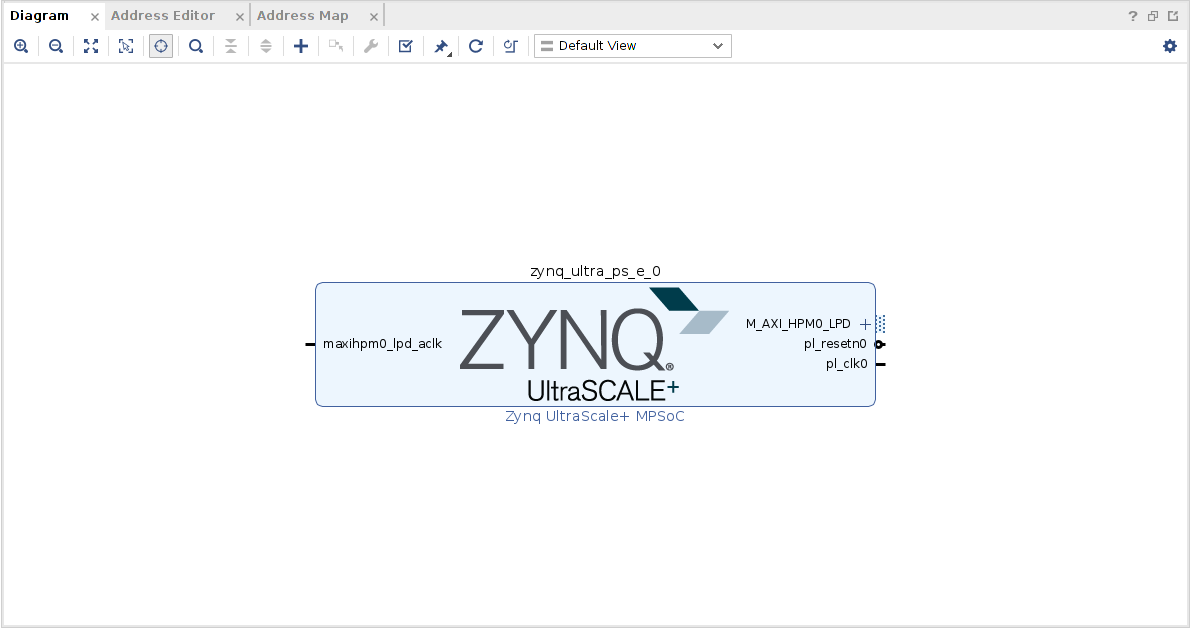Select the pl_clk0 output pin
1192x631 pixels.
[x=880, y=364]
